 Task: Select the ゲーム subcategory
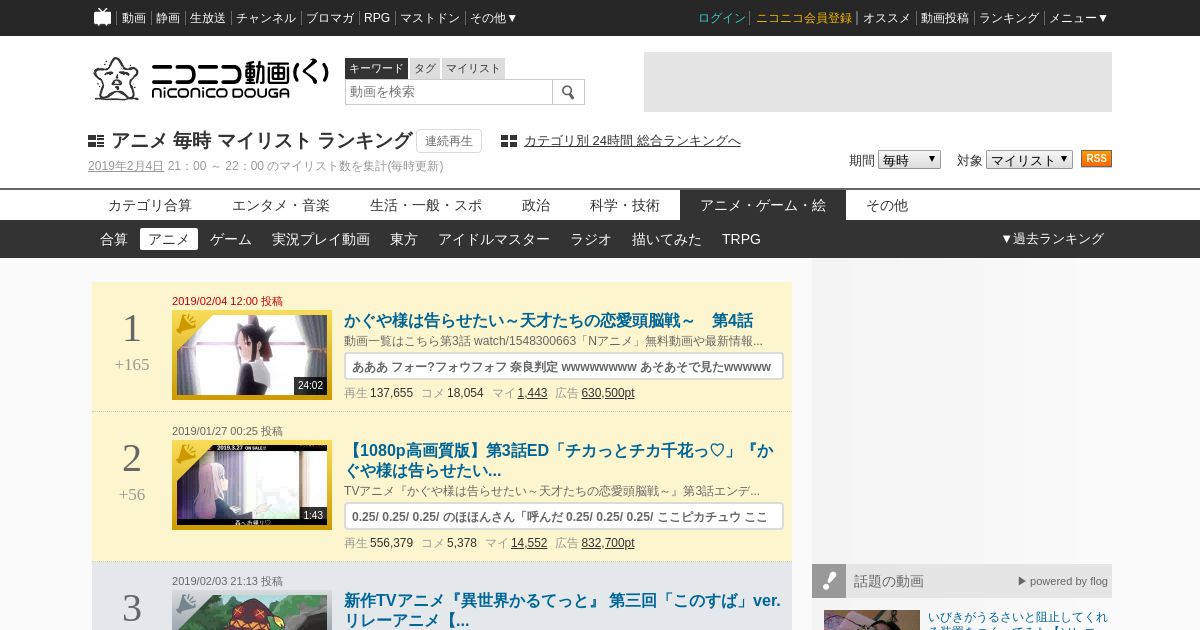pyautogui.click(x=231, y=239)
